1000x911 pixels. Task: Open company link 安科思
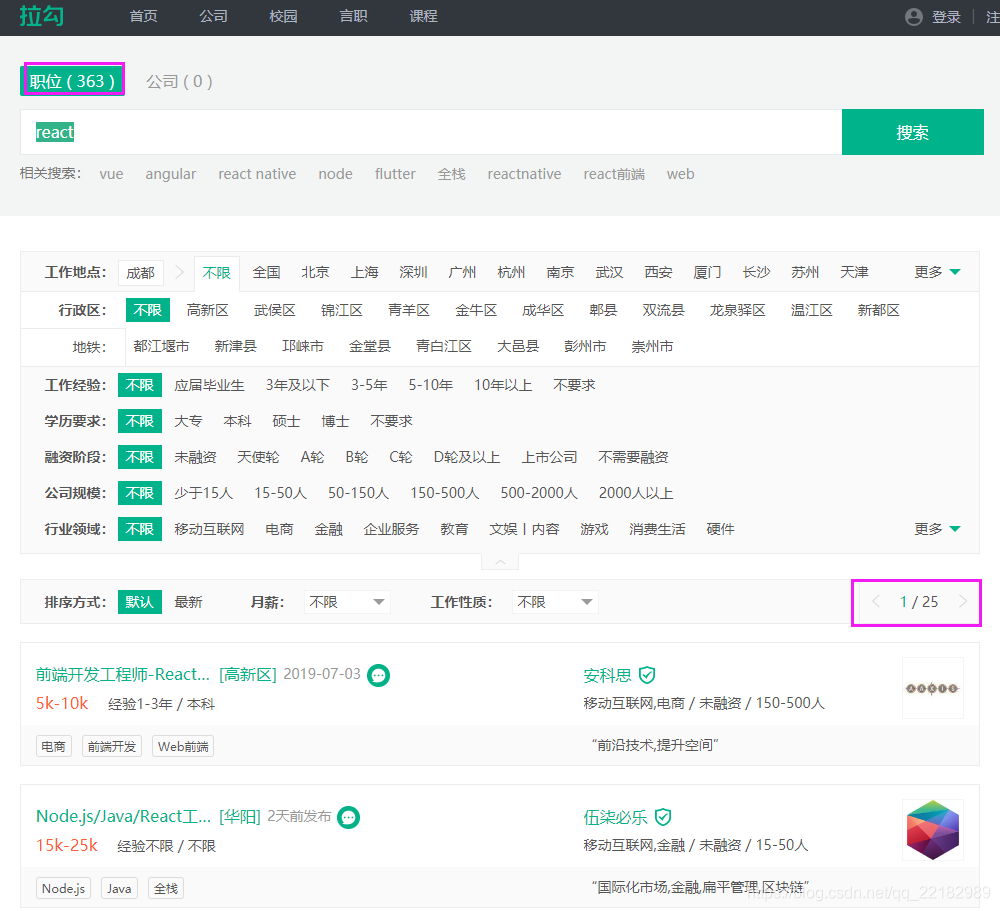607,675
